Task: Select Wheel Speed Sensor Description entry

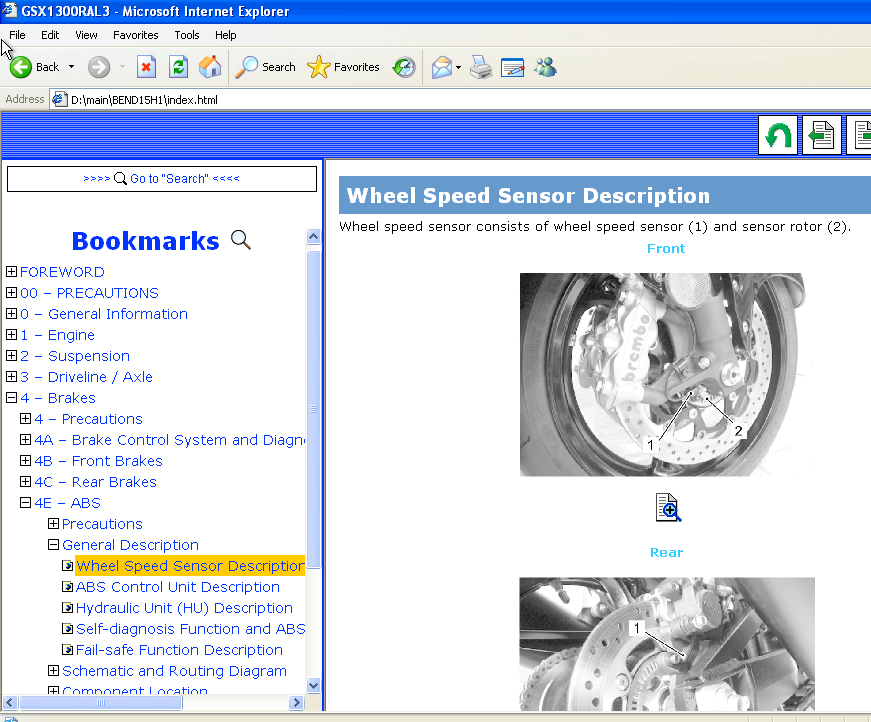Action: [190, 566]
